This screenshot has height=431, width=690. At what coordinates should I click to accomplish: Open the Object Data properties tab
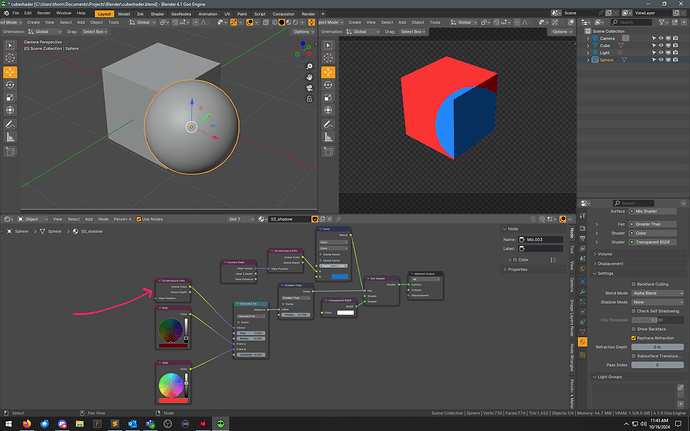coord(582,332)
